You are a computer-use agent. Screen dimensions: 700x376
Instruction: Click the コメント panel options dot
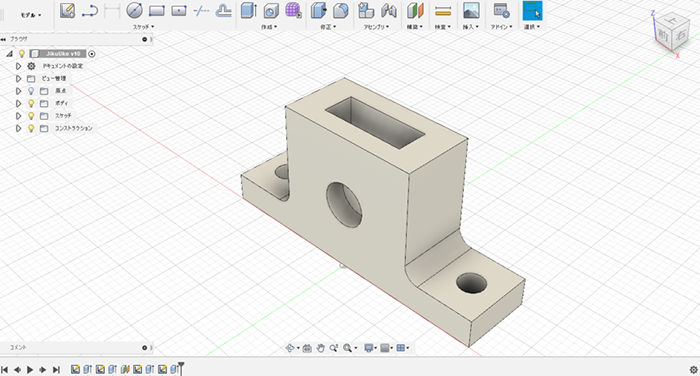[x=145, y=347]
